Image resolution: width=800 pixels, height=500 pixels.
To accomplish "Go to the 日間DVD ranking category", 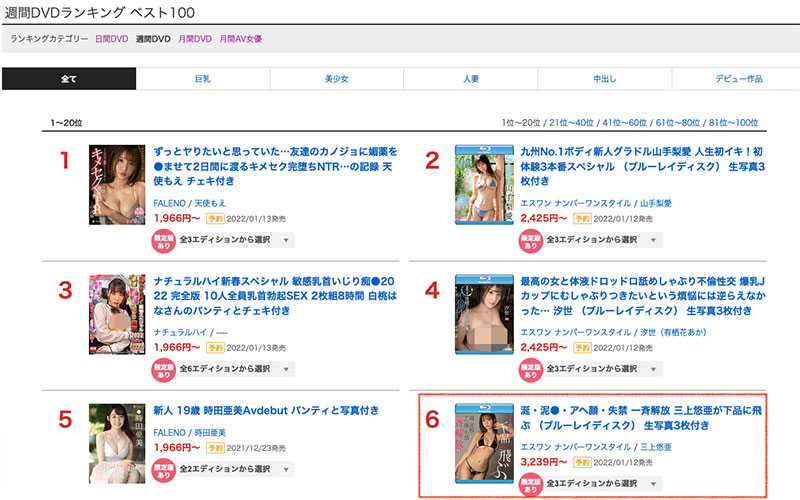I will (x=111, y=38).
